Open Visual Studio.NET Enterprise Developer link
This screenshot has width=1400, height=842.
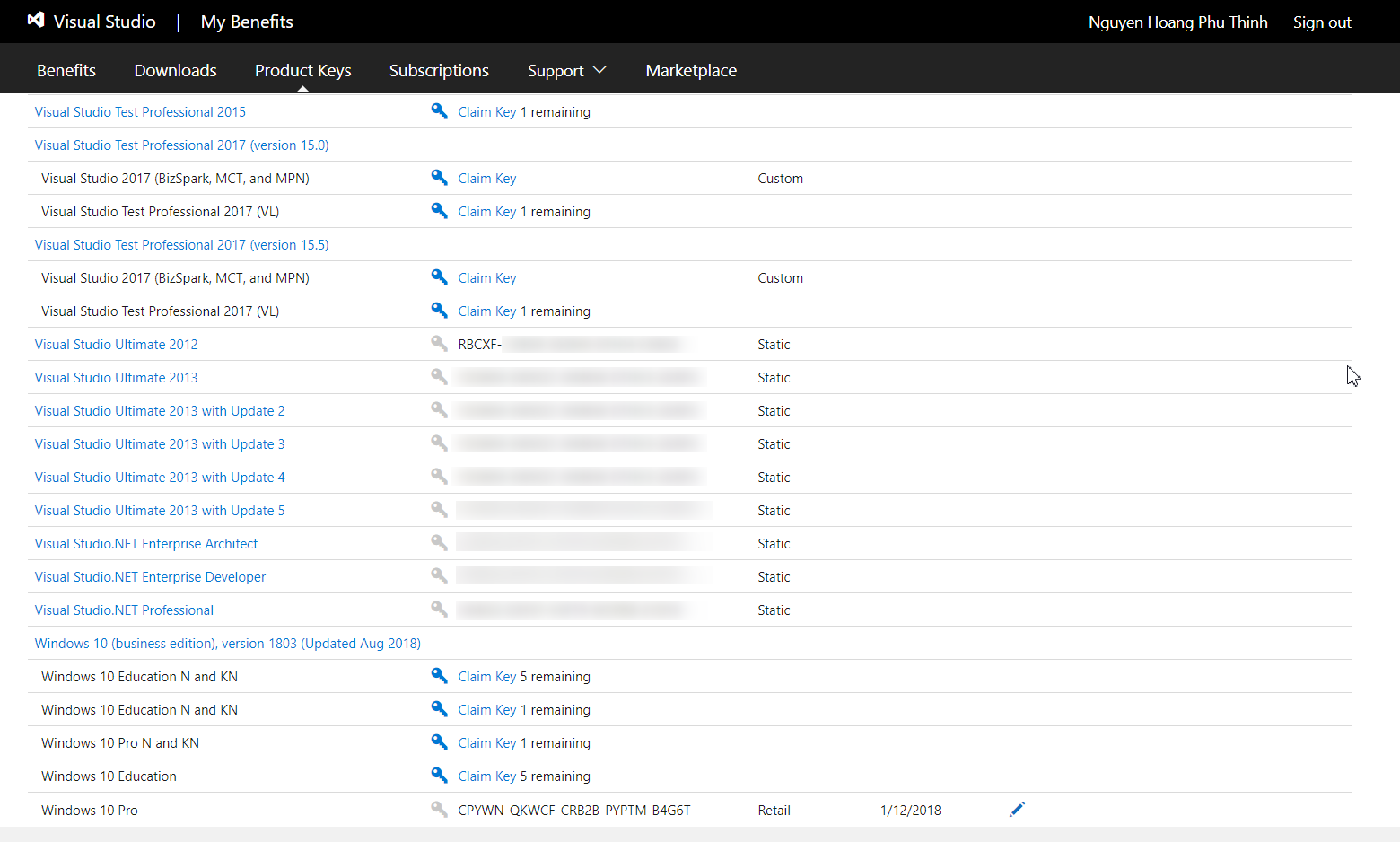click(151, 577)
